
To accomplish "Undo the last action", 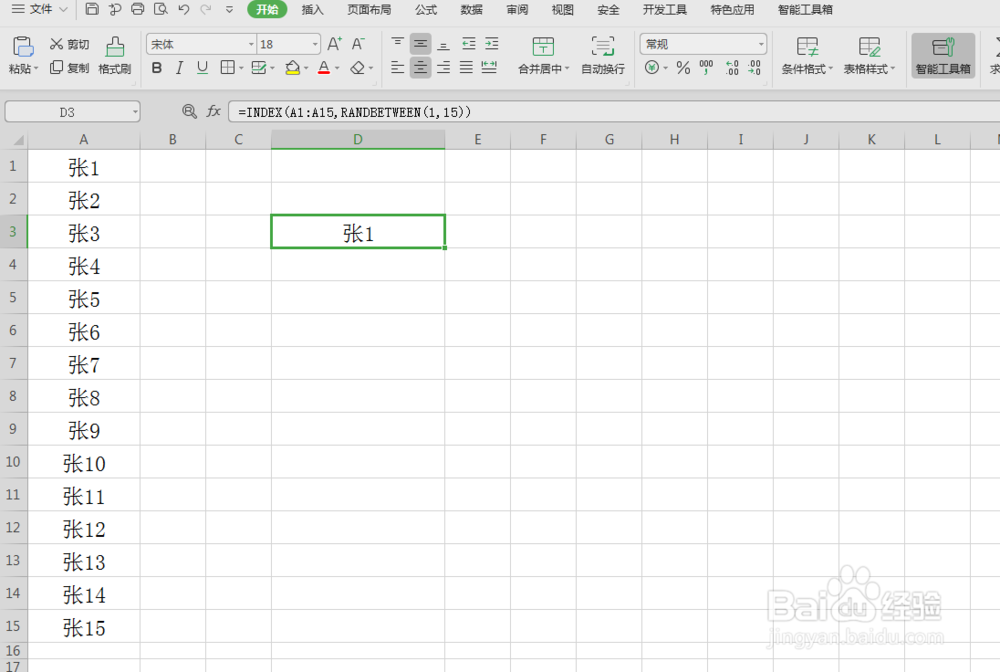I will [184, 9].
